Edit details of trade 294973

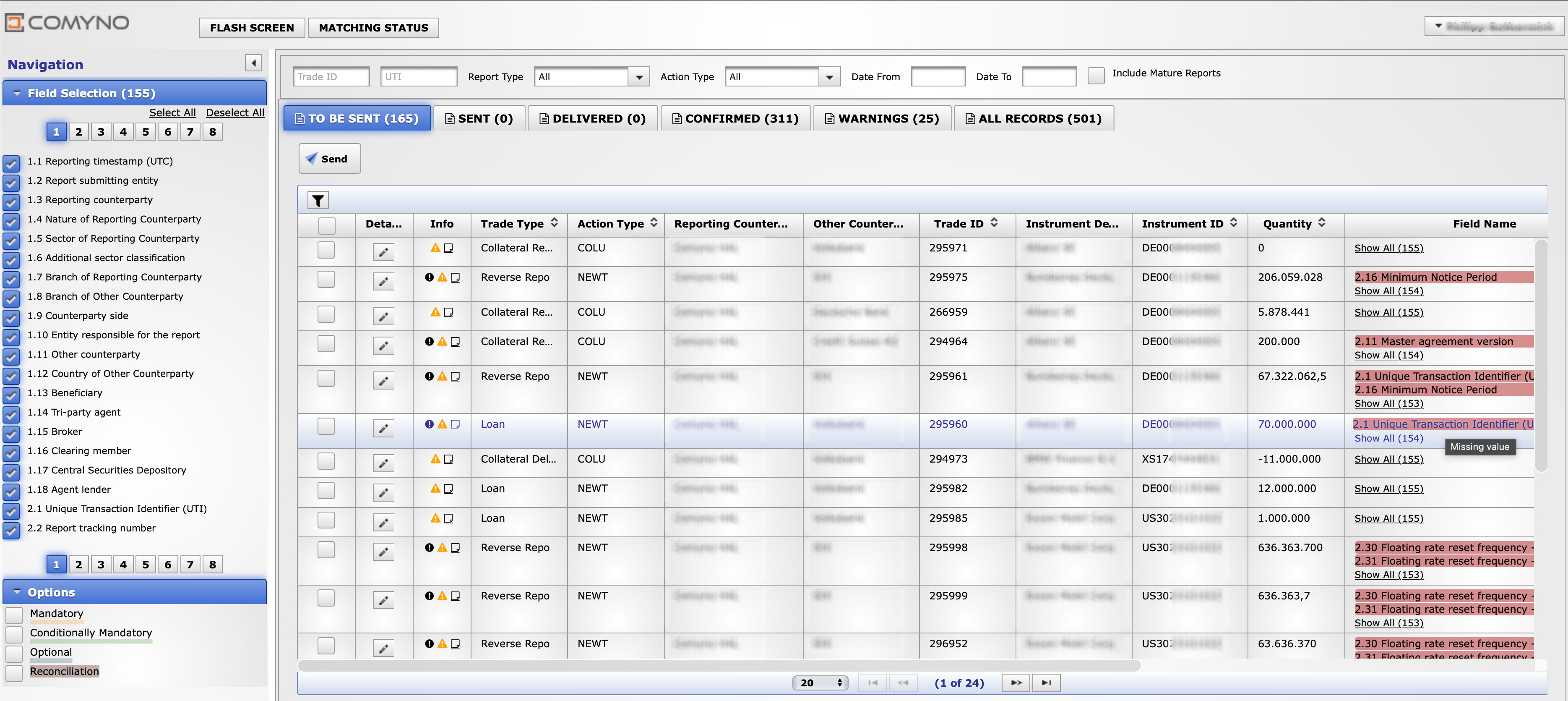pyautogui.click(x=383, y=463)
